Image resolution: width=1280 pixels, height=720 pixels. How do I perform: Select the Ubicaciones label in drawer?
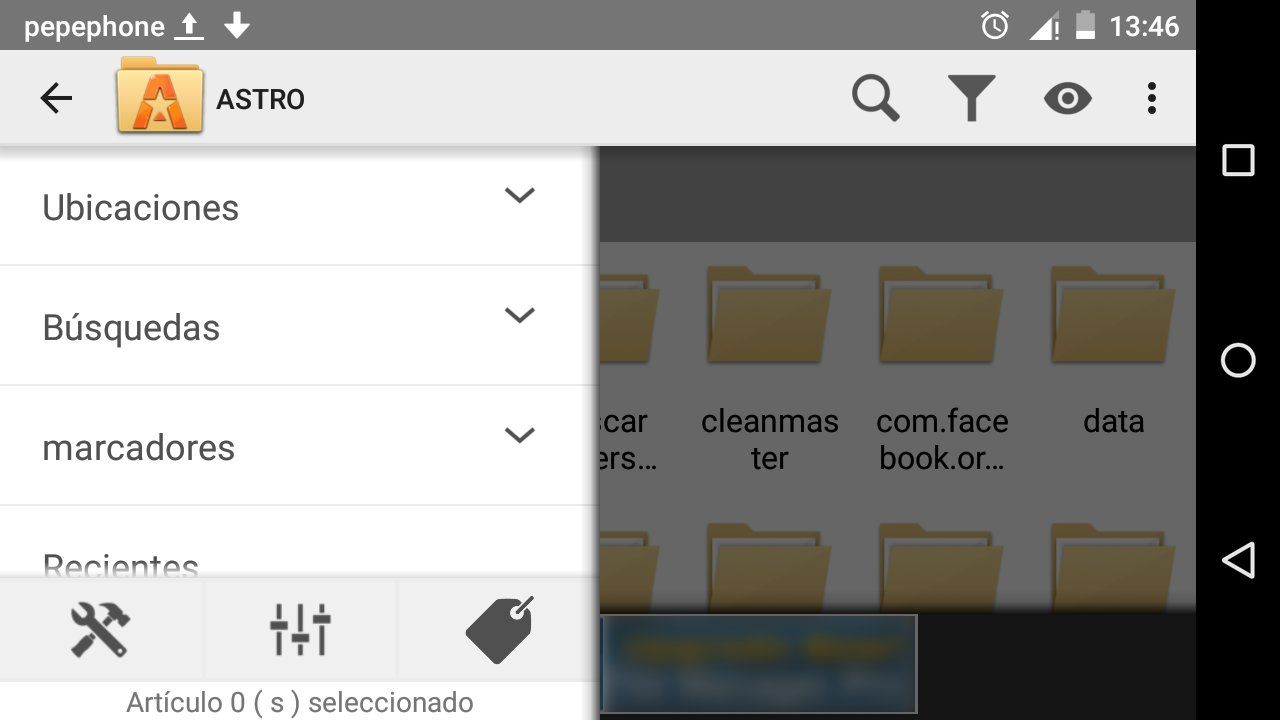[141, 208]
